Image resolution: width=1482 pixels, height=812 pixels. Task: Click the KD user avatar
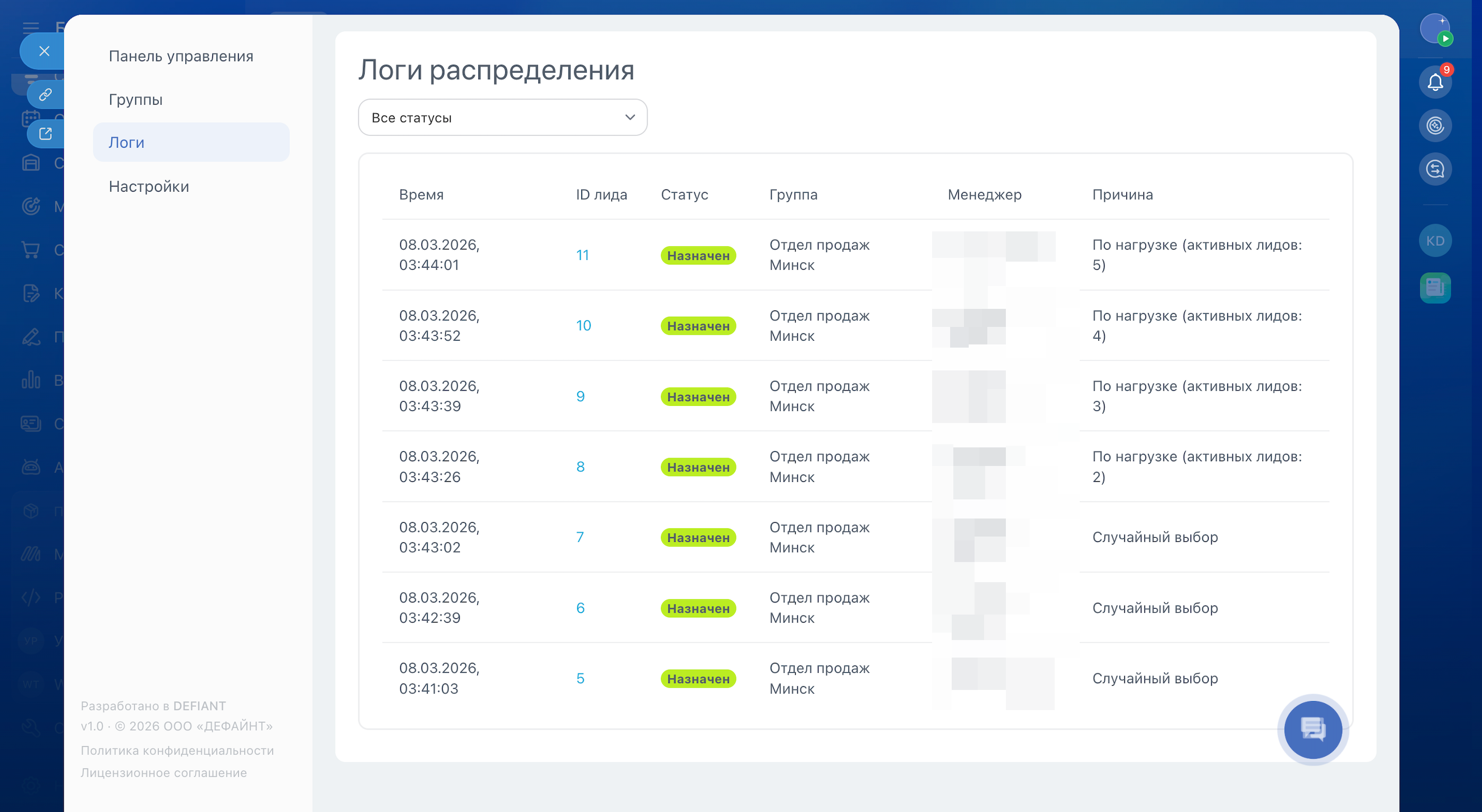tap(1435, 241)
